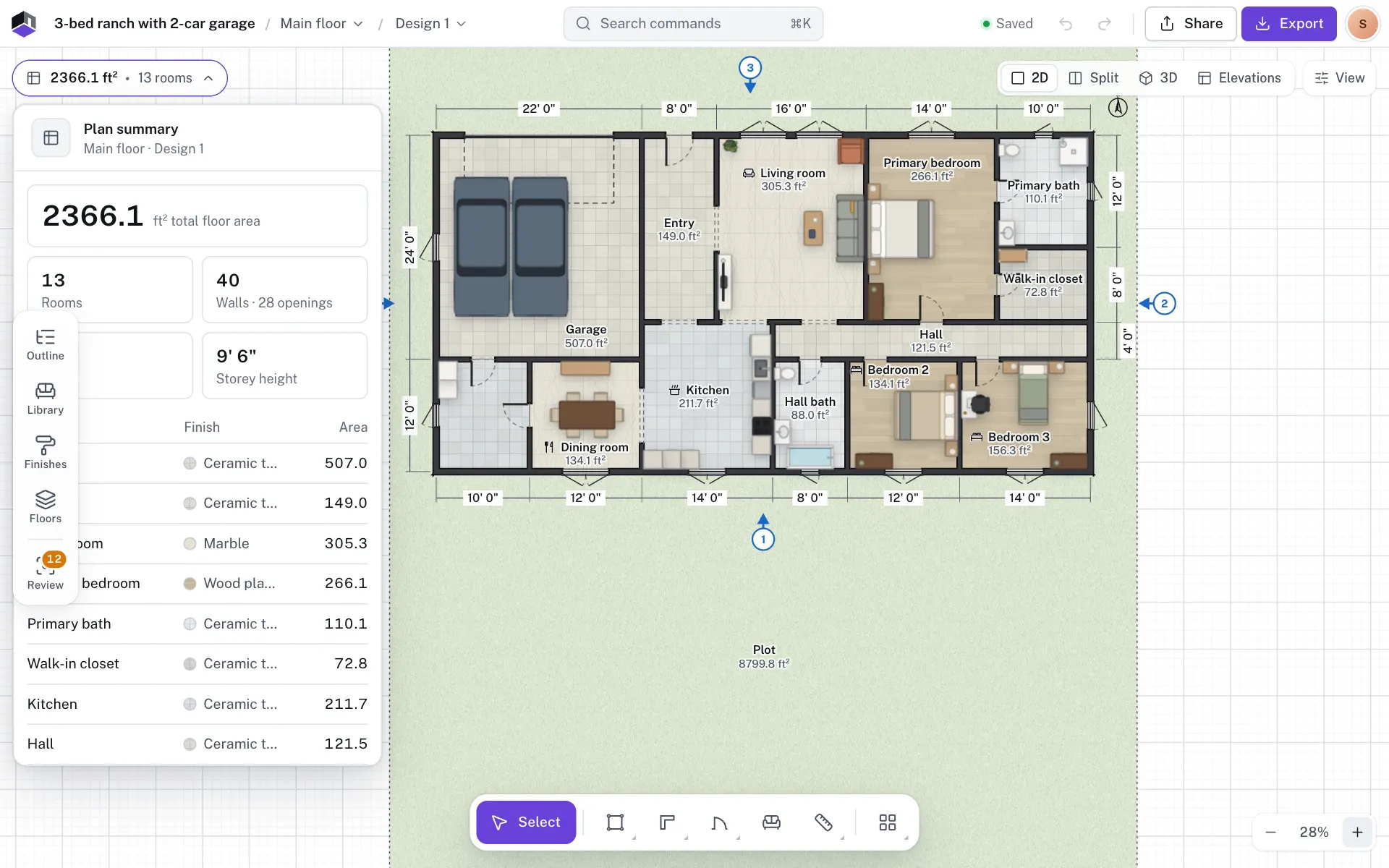Zoom in with the plus button
Screen dimensions: 1389x868
pos(1357,833)
